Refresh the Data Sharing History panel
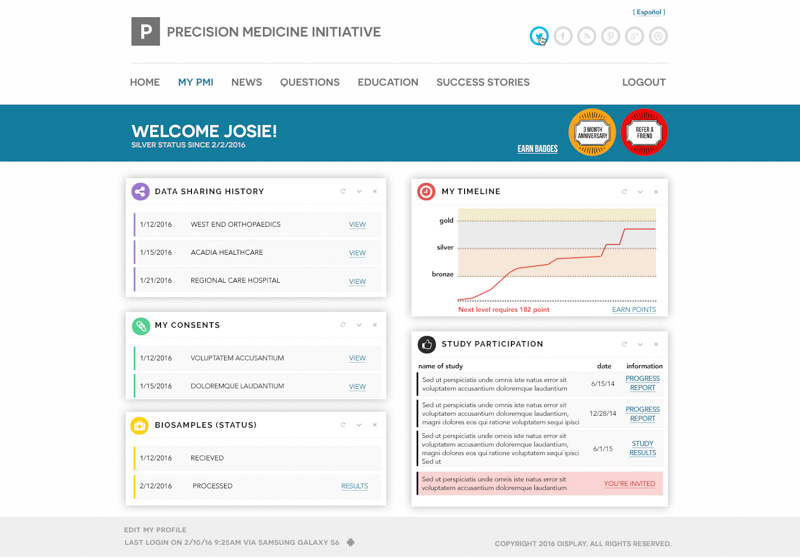Viewport: 800px width, 558px height. (x=343, y=191)
